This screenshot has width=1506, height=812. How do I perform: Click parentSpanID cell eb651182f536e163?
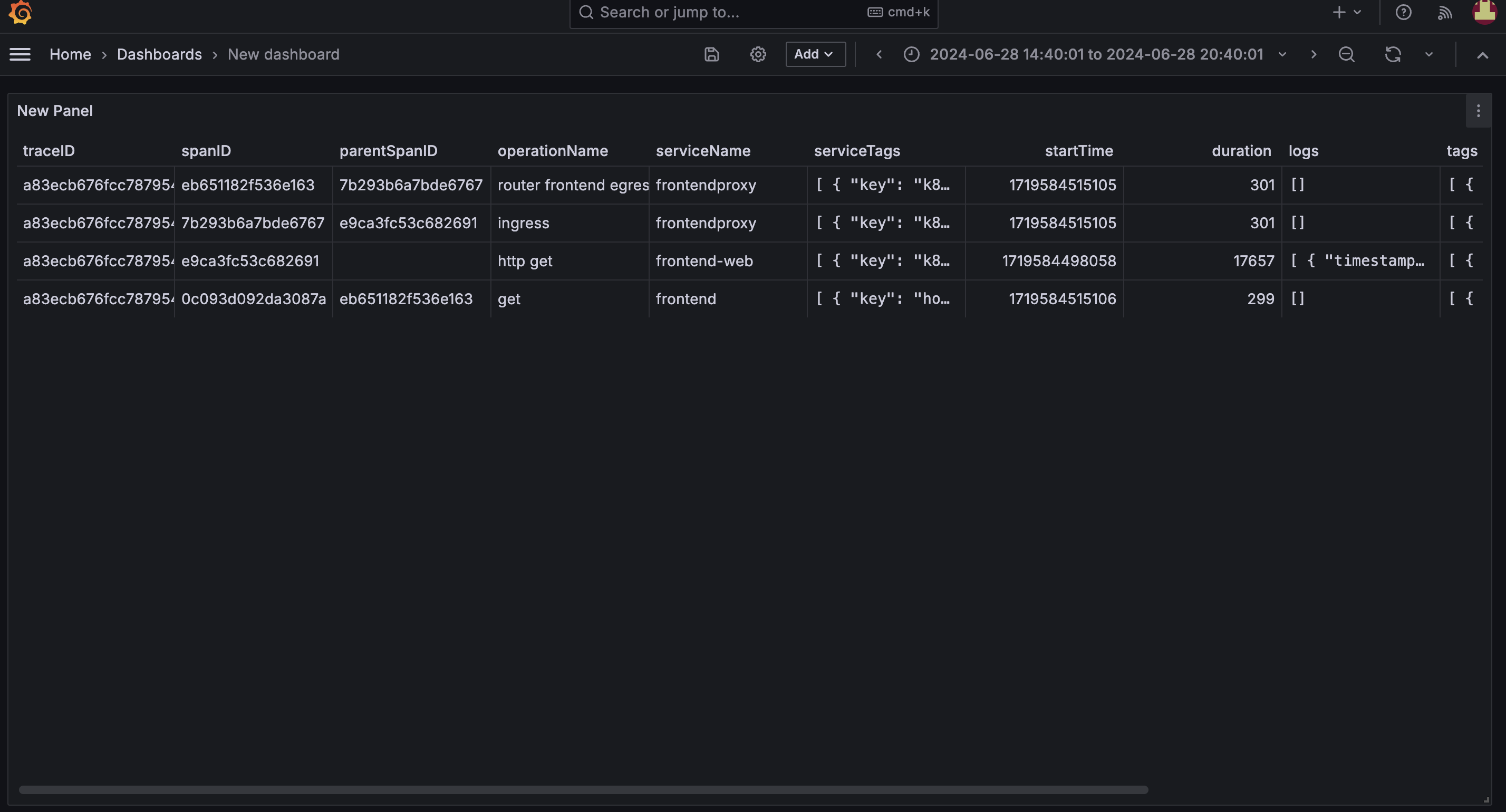(x=412, y=299)
